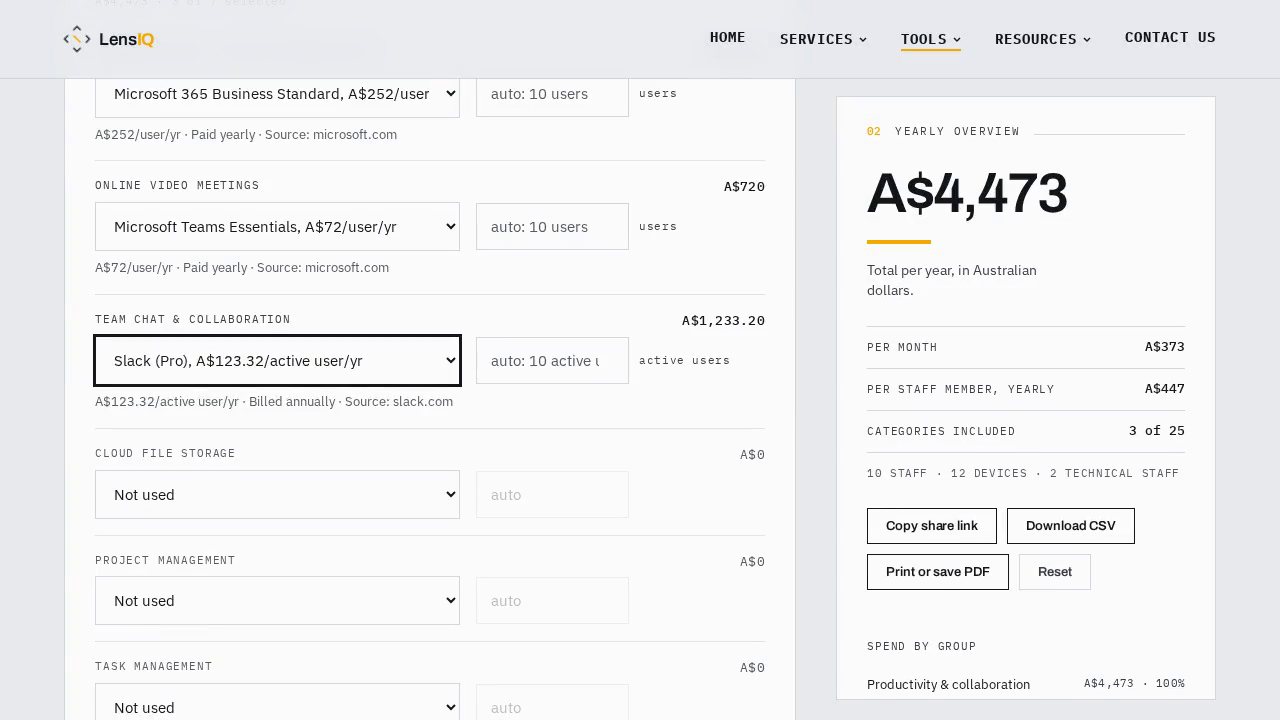The image size is (1280, 720).
Task: Open Microsoft Teams Essentials dropdown
Action: [x=277, y=227]
